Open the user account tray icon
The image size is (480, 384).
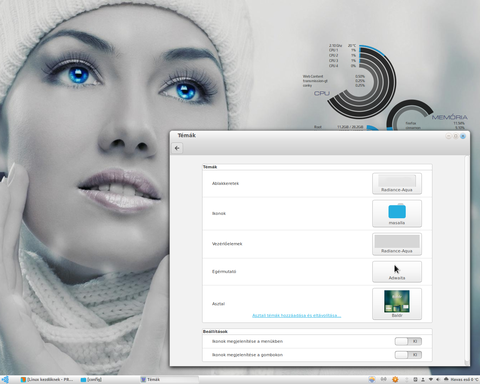pyautogui.click(x=423, y=379)
